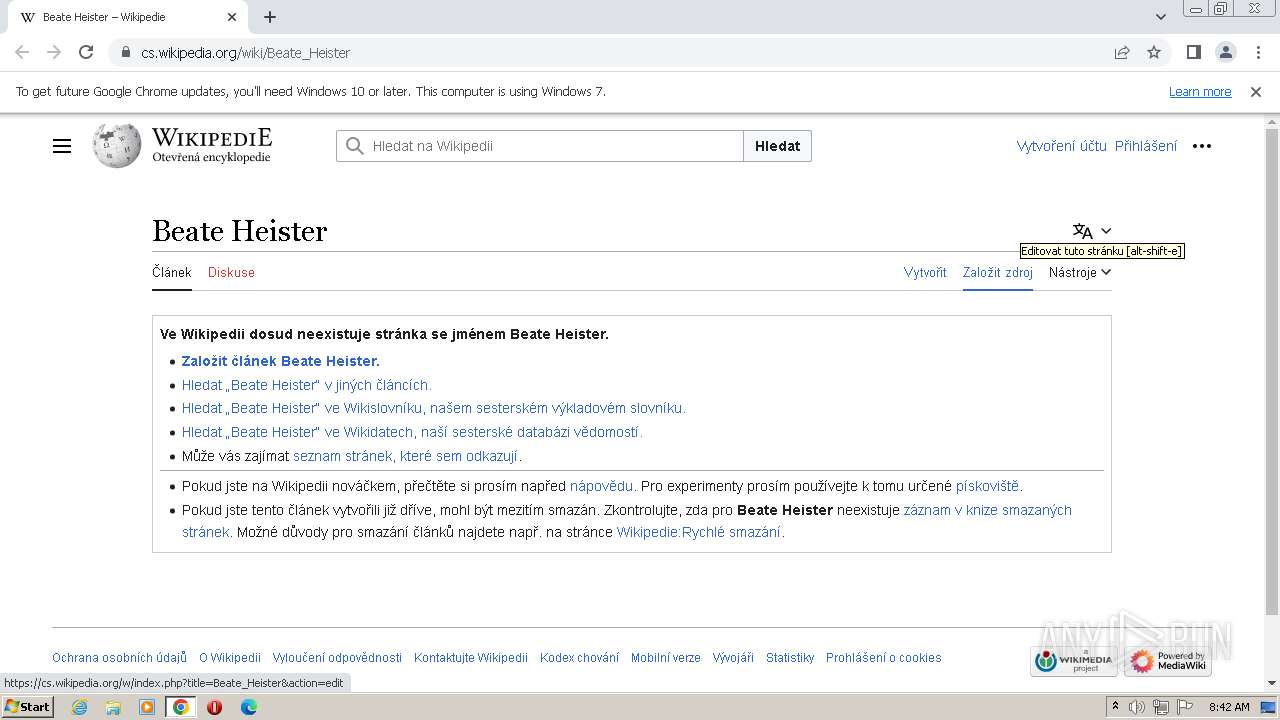1280x720 pixels.
Task: Click the Vytvoření účtu link
Action: 1062,146
